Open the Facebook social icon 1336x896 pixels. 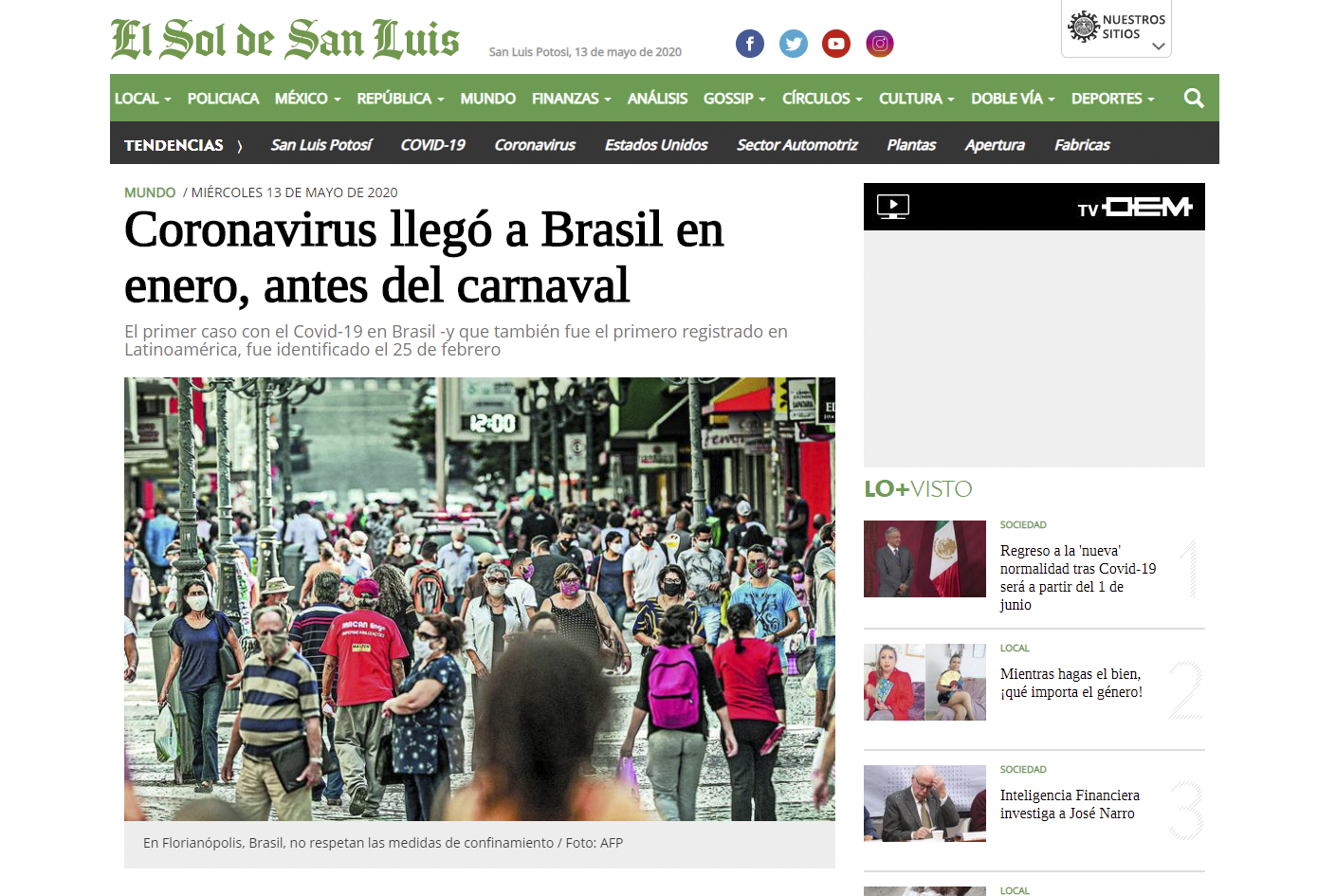(x=750, y=44)
